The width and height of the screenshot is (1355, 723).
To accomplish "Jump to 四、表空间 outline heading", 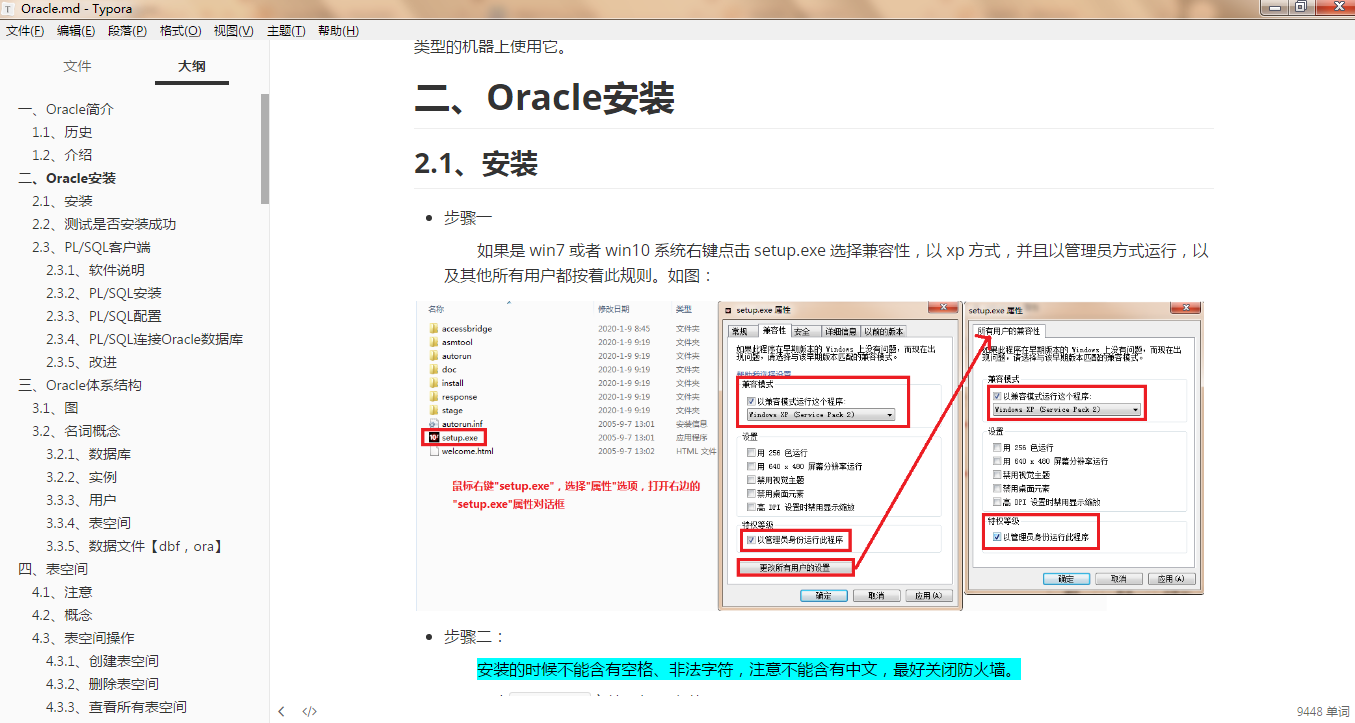I will (x=53, y=569).
